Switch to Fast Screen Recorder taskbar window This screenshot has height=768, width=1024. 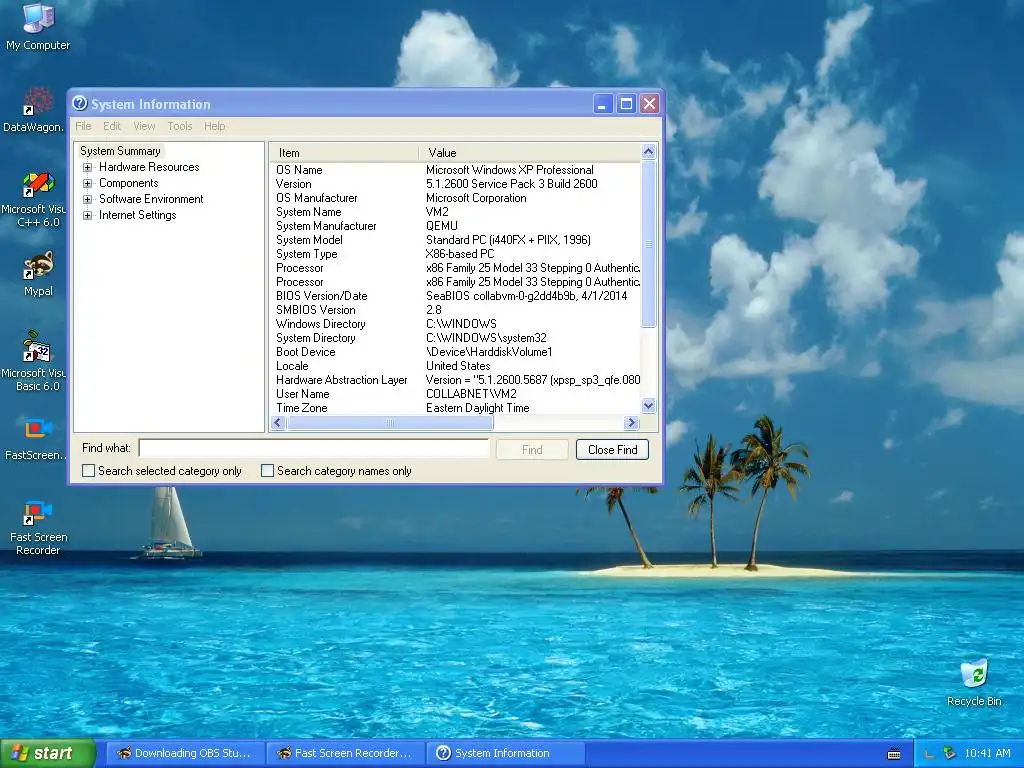pos(346,753)
